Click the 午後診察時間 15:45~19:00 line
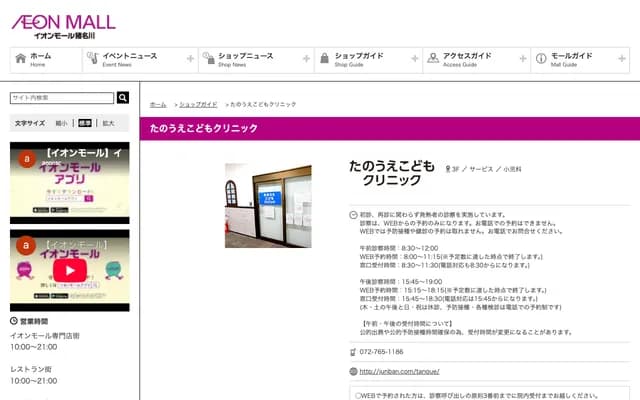Image resolution: width=640 pixels, height=400 pixels. click(x=401, y=282)
